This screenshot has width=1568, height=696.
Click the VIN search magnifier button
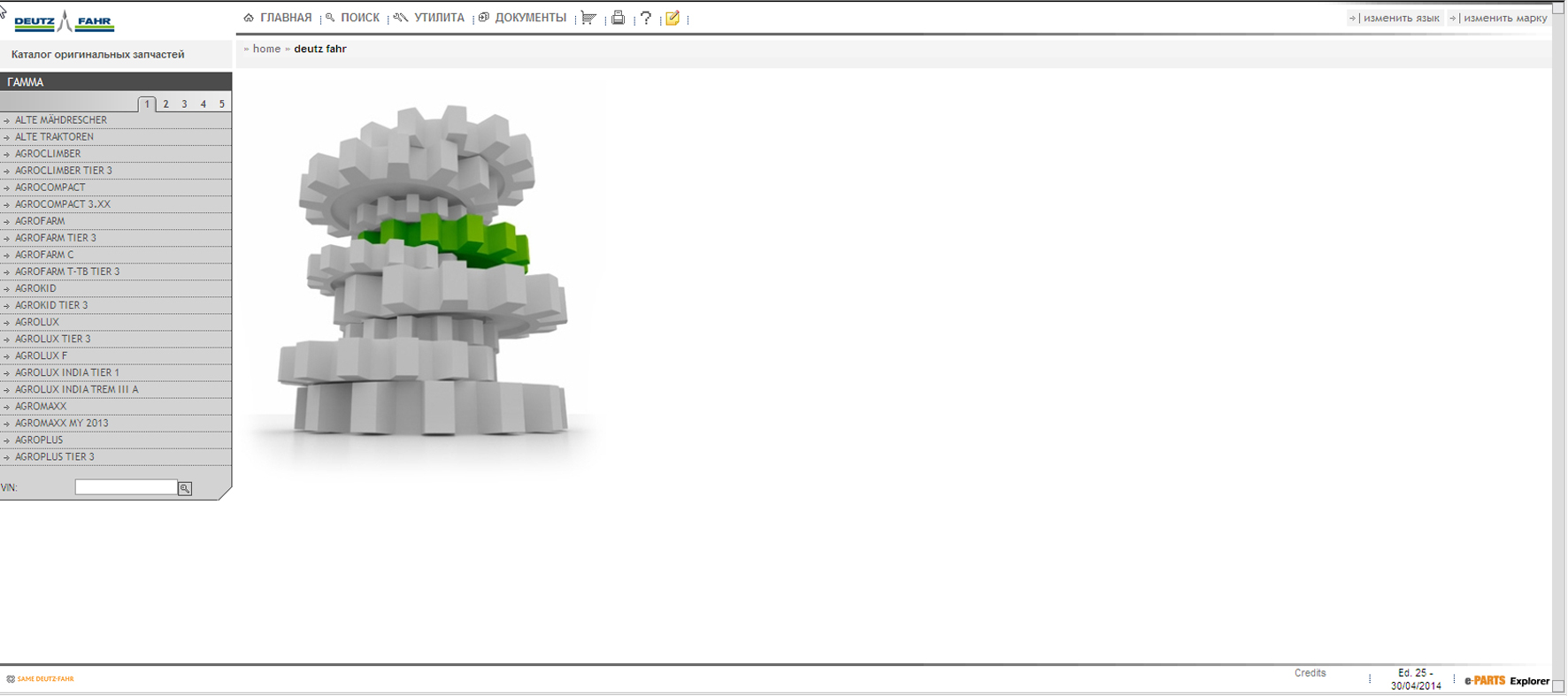click(x=185, y=488)
